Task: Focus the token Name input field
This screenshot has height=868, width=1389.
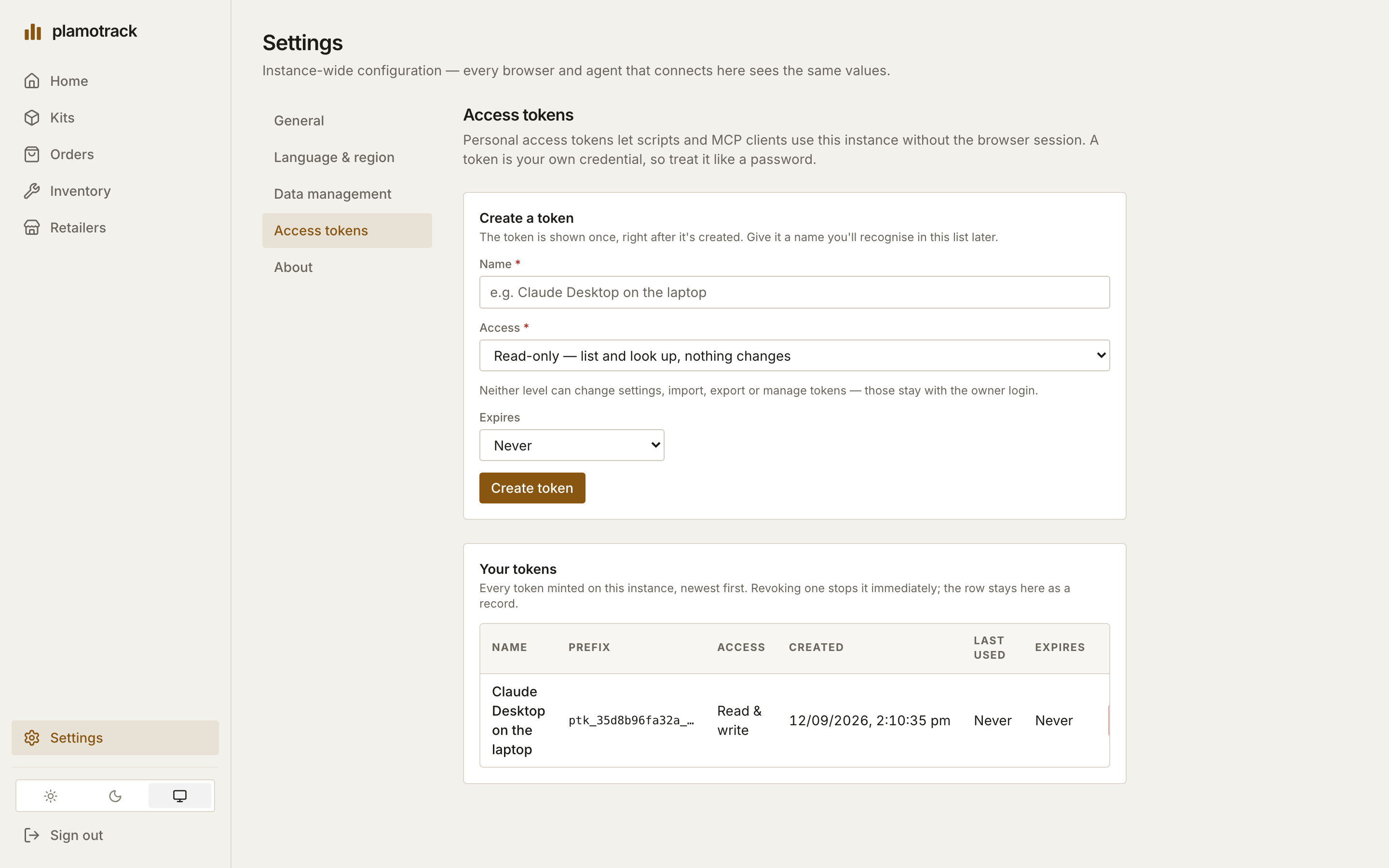Action: tap(794, 292)
